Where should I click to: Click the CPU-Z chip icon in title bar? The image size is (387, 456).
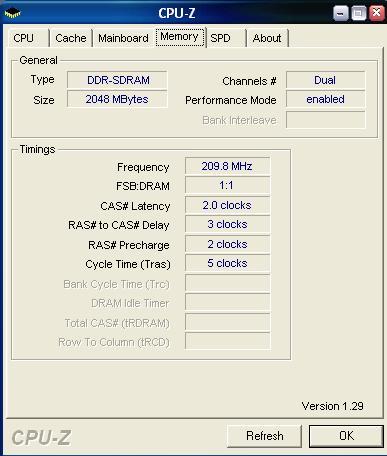pos(13,13)
